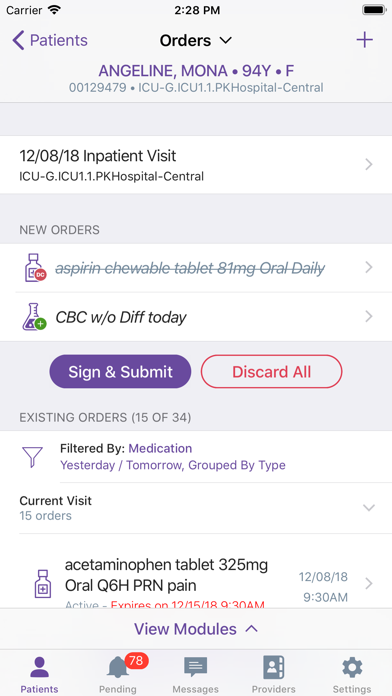This screenshot has width=392, height=696.
Task: Collapse the Current Visit section
Action: pos(369,508)
